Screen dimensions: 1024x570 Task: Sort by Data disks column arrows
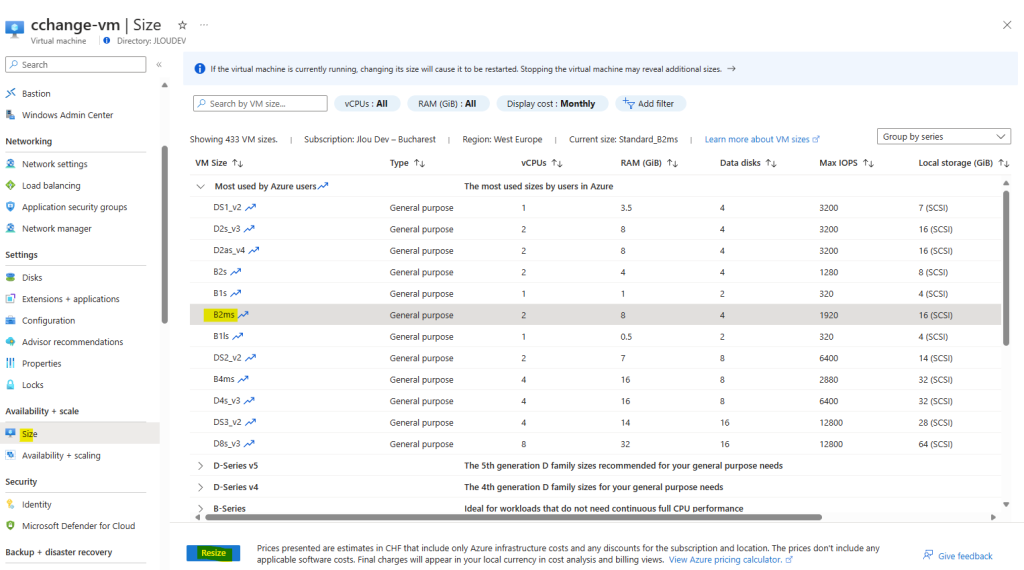[771, 163]
